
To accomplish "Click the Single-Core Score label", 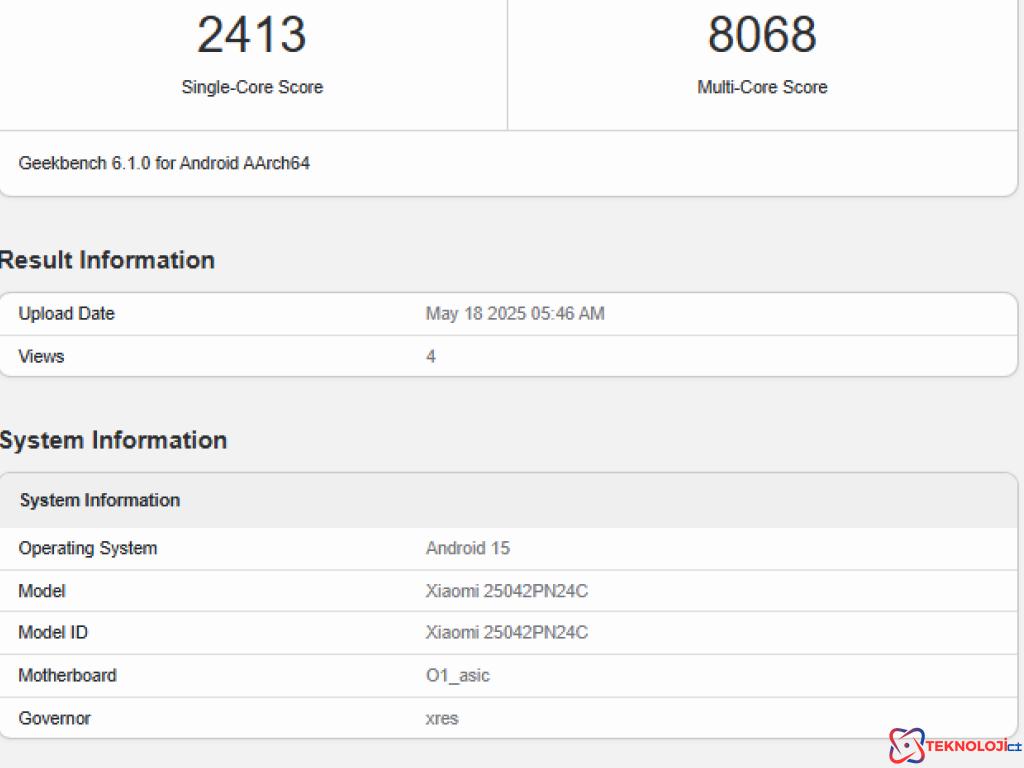I will (252, 87).
